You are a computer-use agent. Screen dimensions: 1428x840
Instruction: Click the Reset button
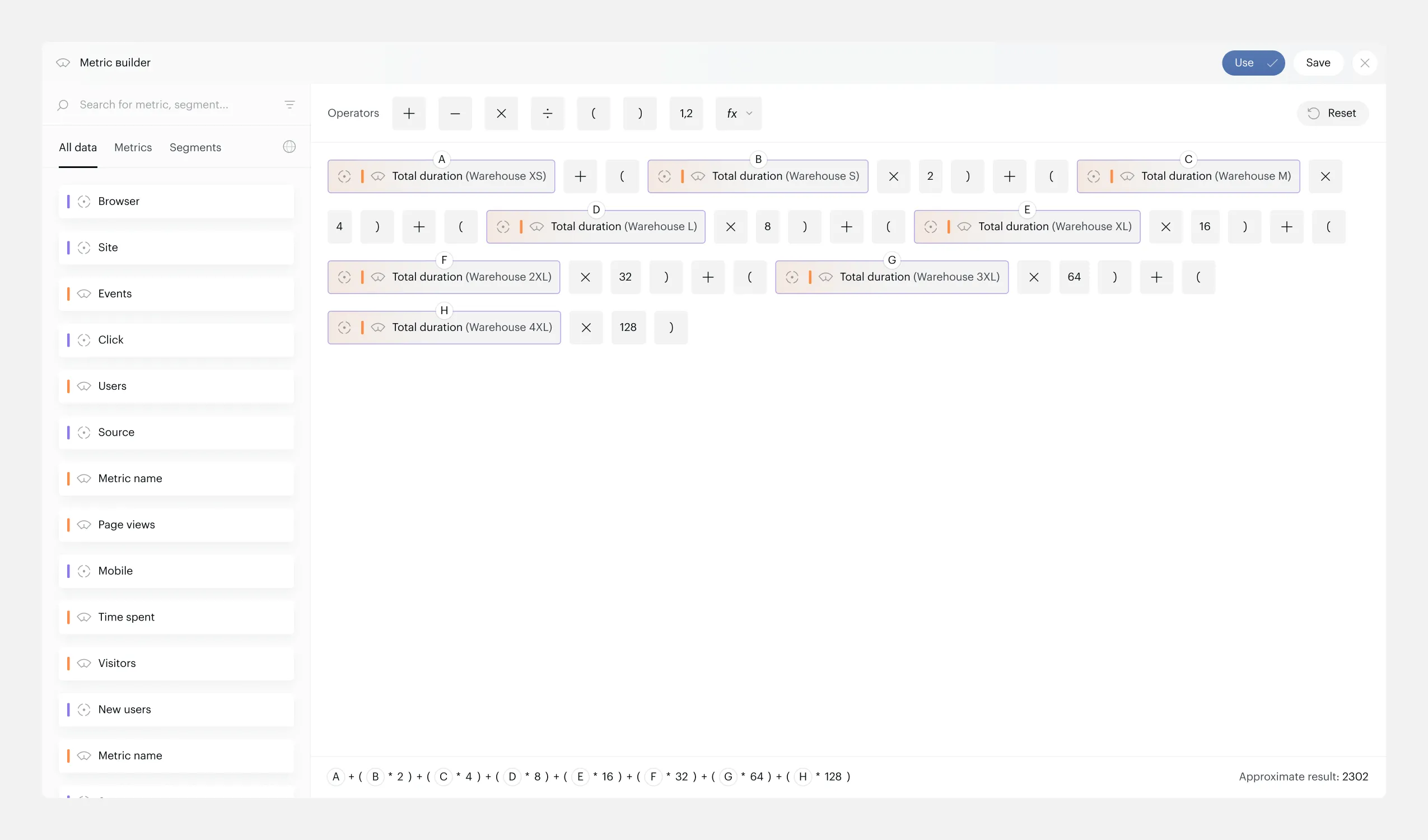(1332, 113)
